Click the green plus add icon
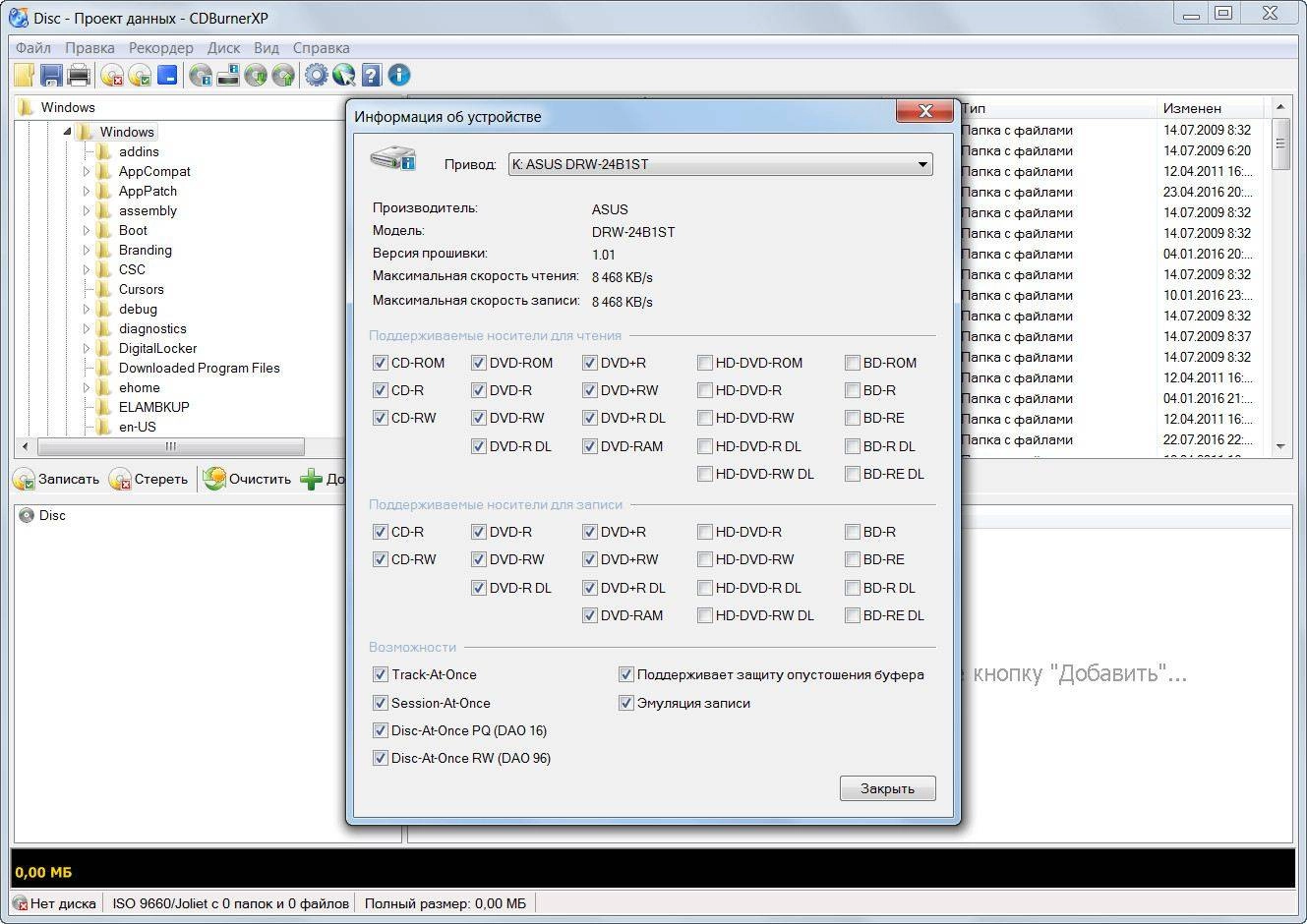 click(311, 479)
